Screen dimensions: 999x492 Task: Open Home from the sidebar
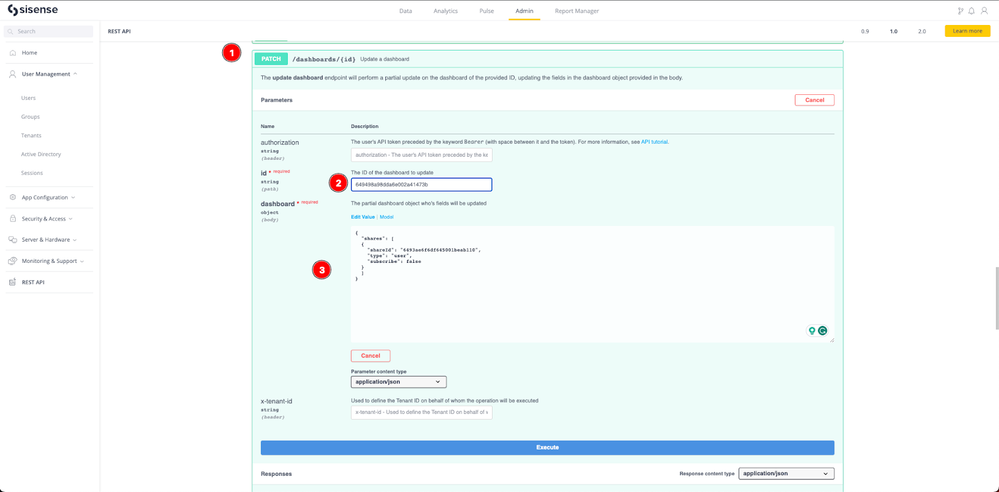(29, 52)
